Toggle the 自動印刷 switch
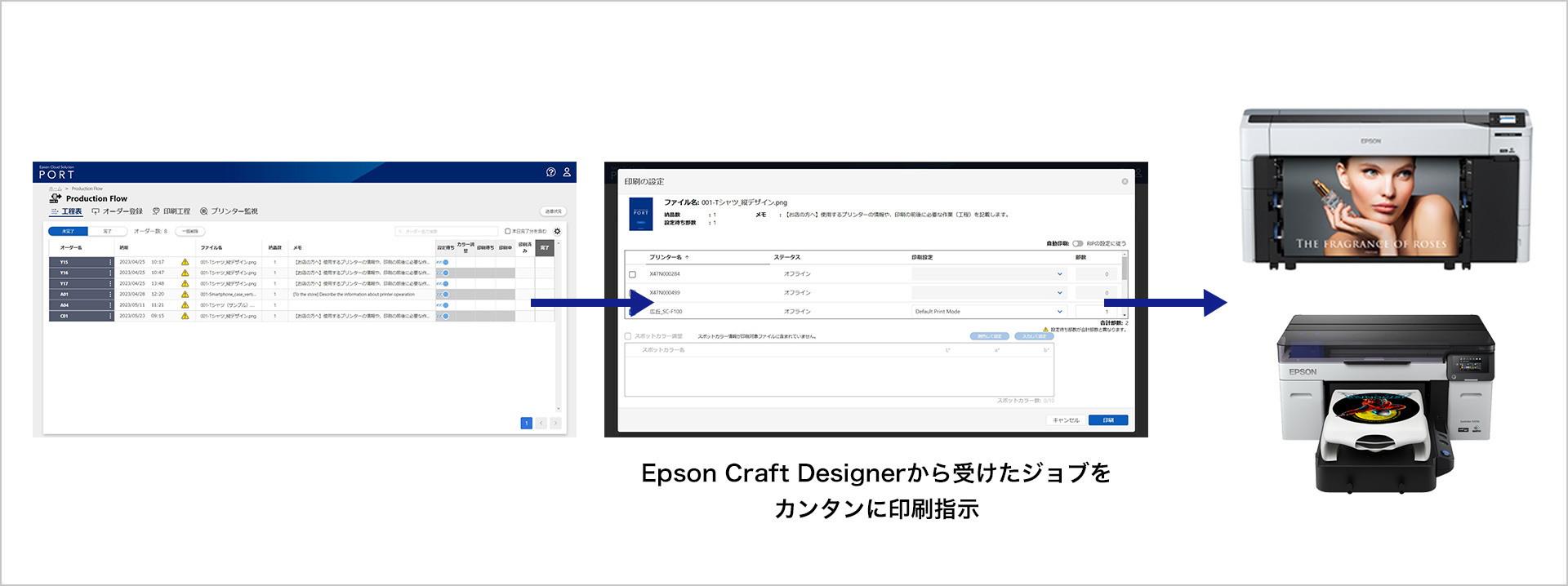 (x=1077, y=243)
